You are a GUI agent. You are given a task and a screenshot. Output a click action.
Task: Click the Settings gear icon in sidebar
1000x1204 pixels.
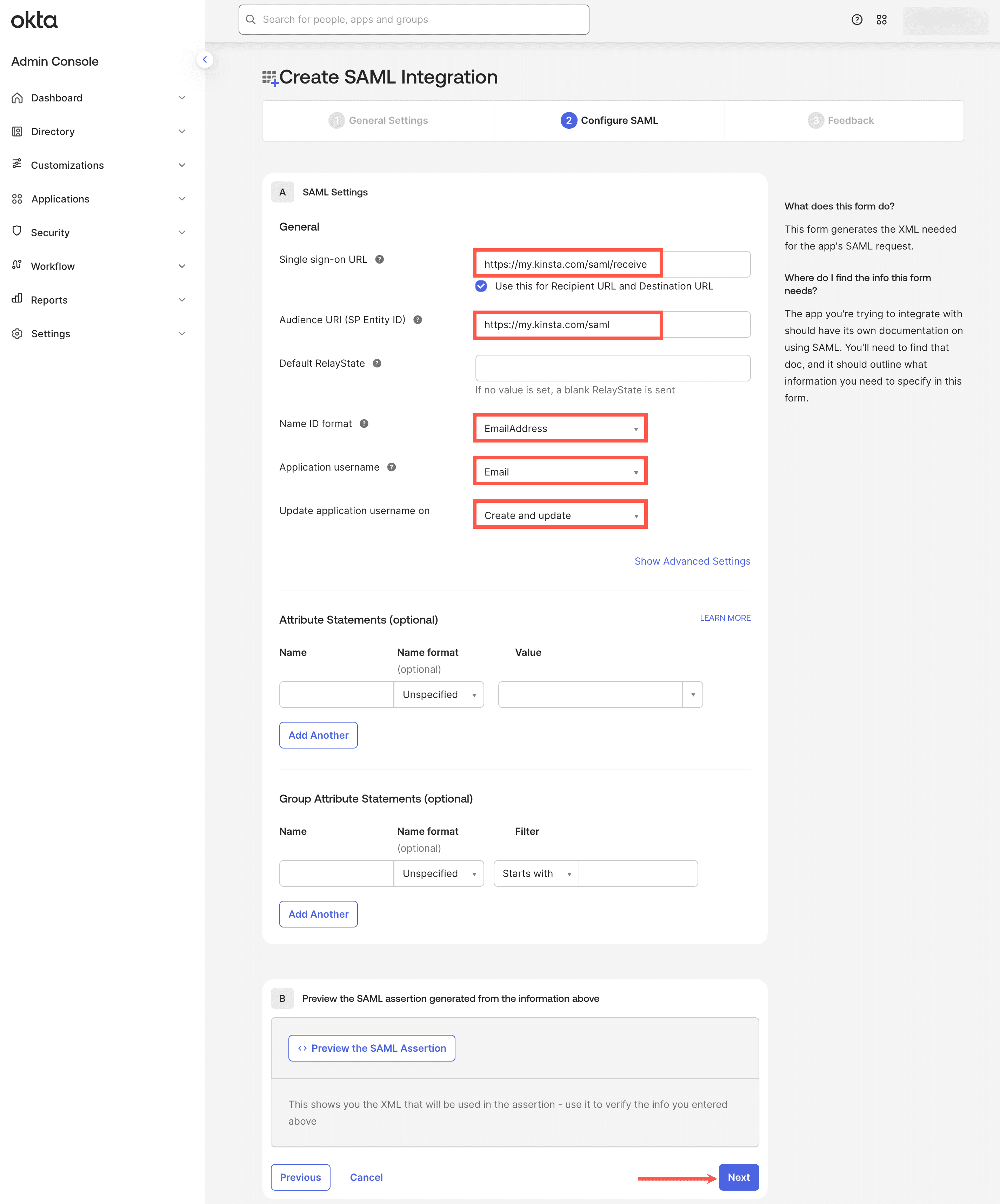(16, 333)
